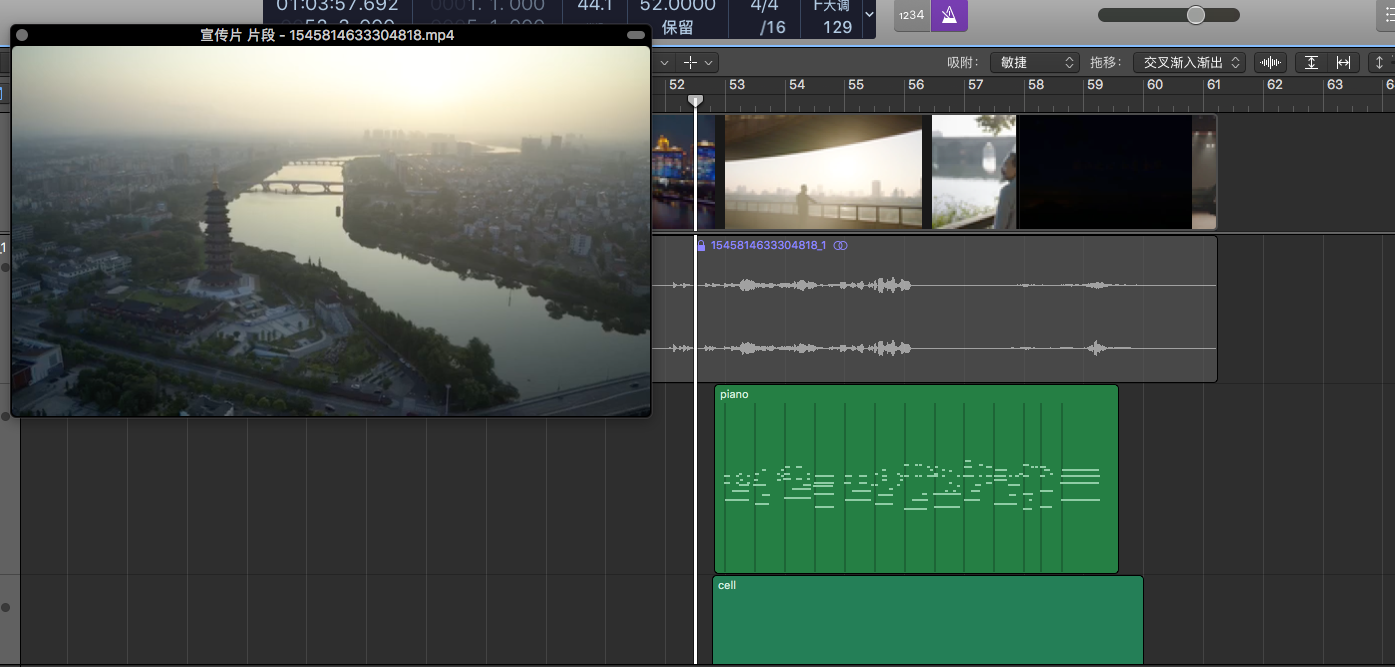Click the video thumbnail of man at railing

click(823, 172)
